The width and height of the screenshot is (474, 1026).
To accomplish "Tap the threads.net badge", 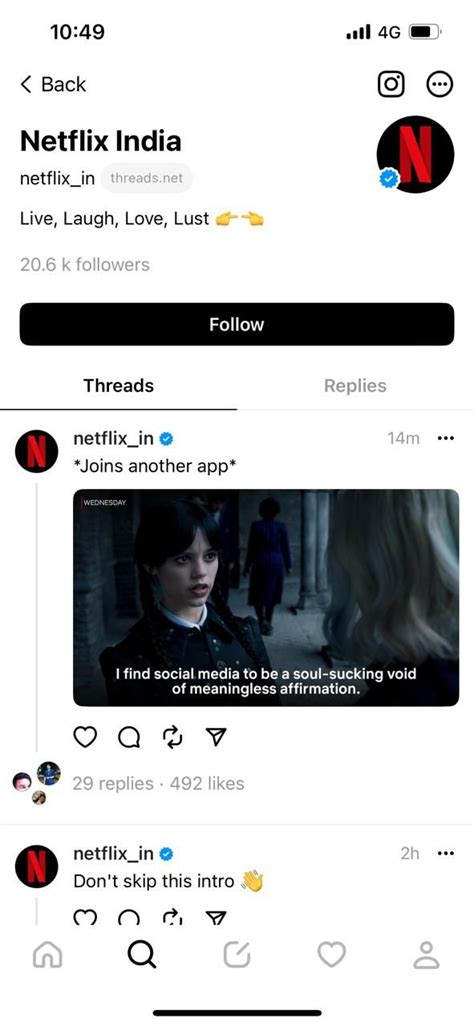I will pyautogui.click(x=147, y=178).
